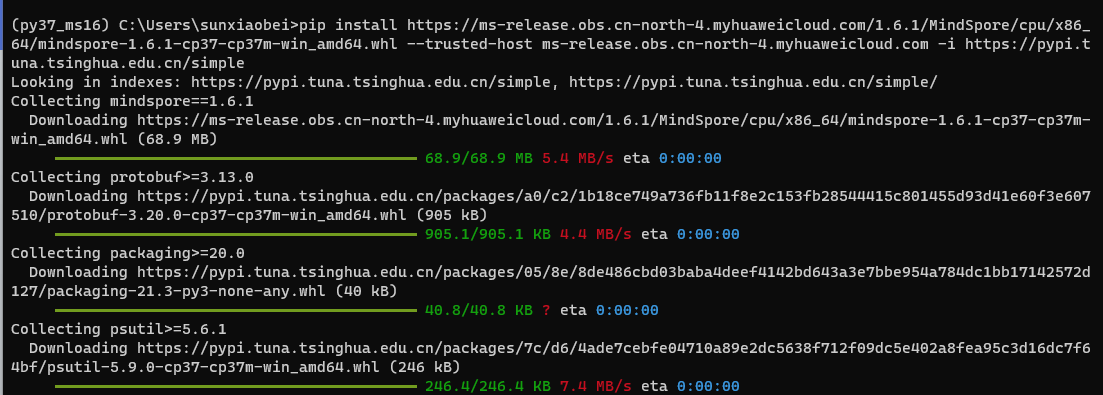Click the 'Looking in indexes' output line
1103x395 pixels.
[474, 82]
